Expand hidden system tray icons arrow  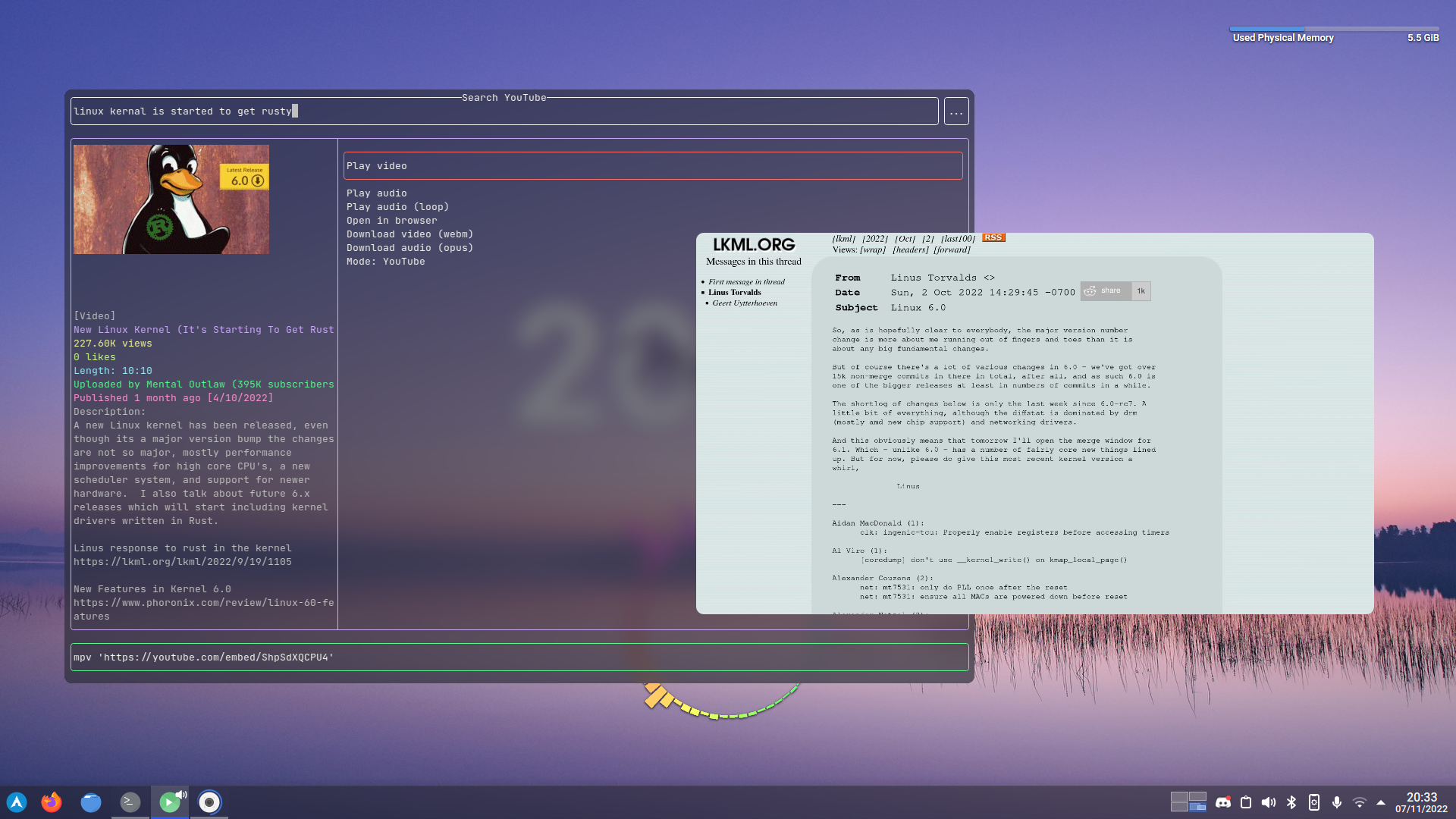tap(1381, 802)
